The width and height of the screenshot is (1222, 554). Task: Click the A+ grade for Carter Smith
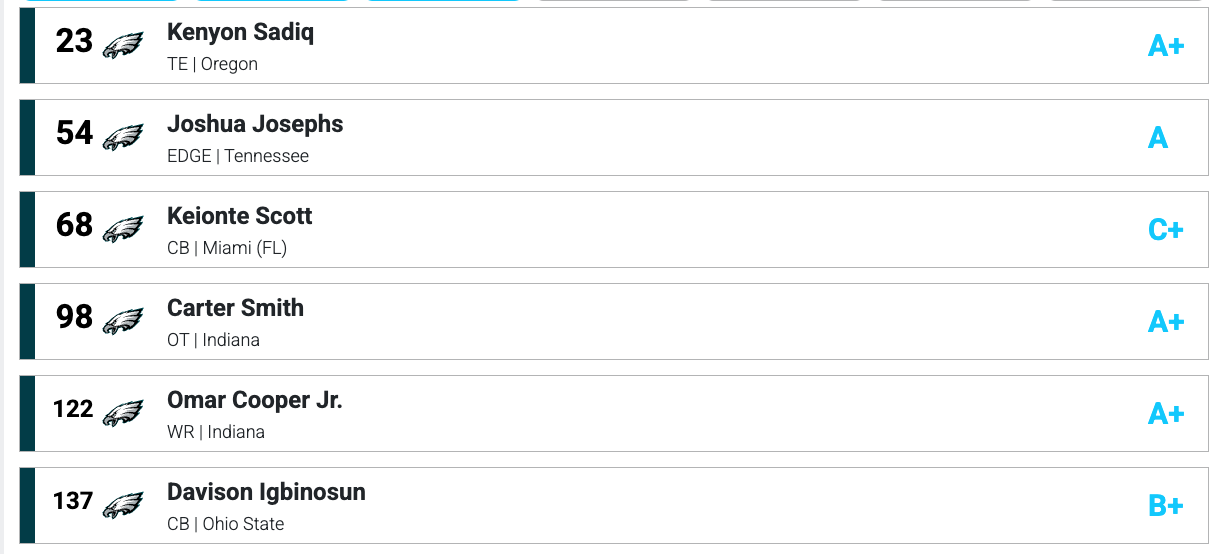1165,322
